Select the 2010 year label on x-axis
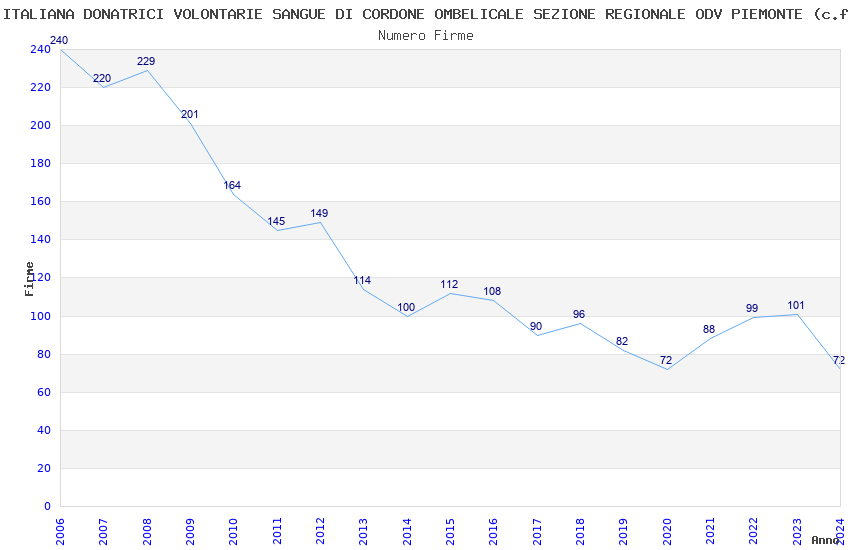This screenshot has height=550, width=850. 233,532
